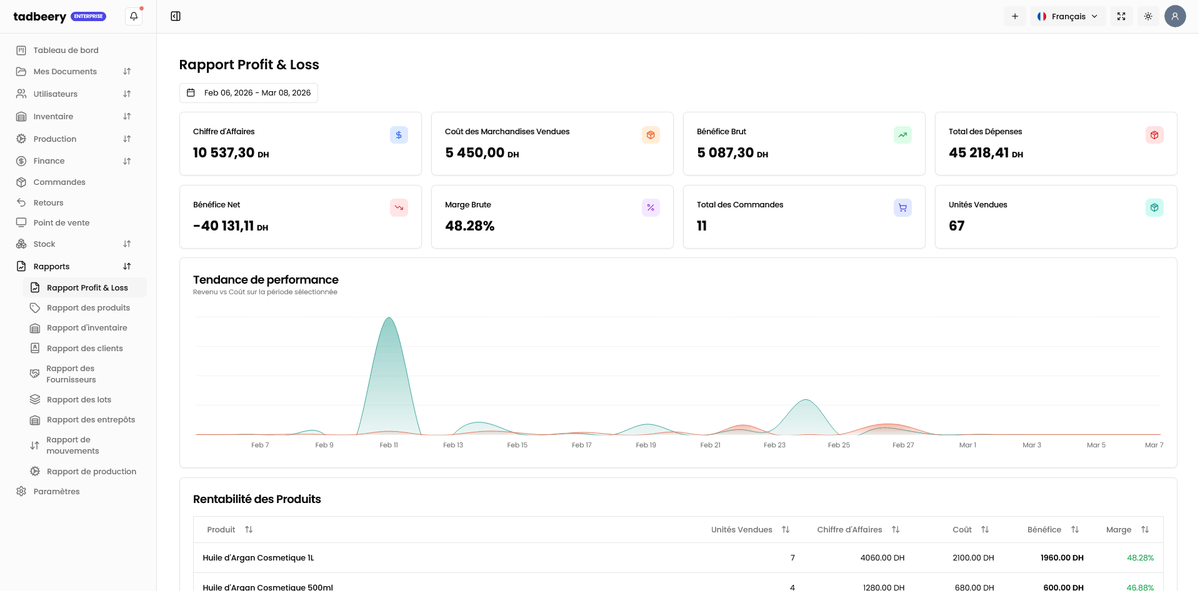Toggle light/dark theme sun icon

[x=1148, y=16]
